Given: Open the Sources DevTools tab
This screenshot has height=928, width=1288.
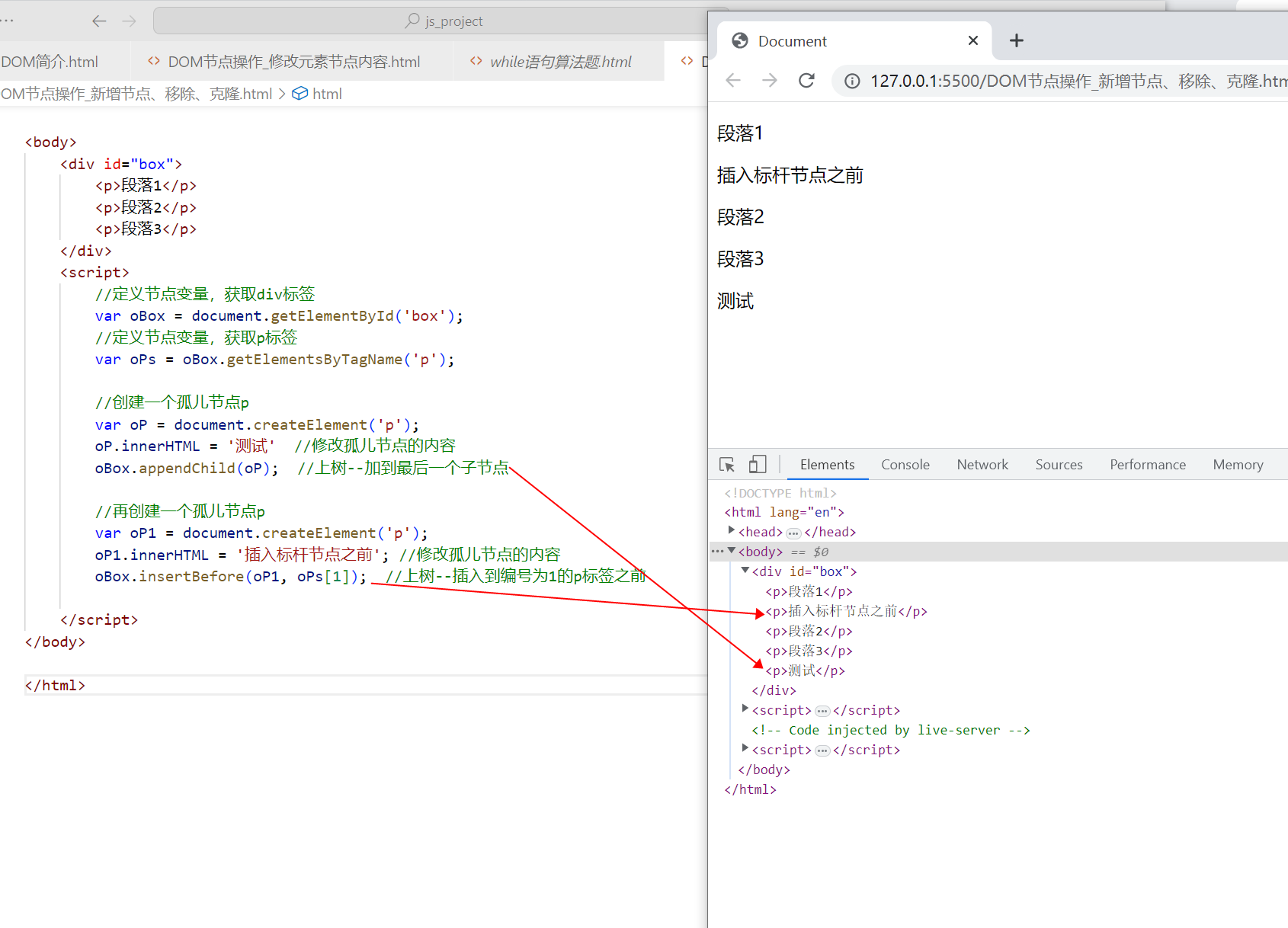Looking at the screenshot, I should [x=1059, y=465].
